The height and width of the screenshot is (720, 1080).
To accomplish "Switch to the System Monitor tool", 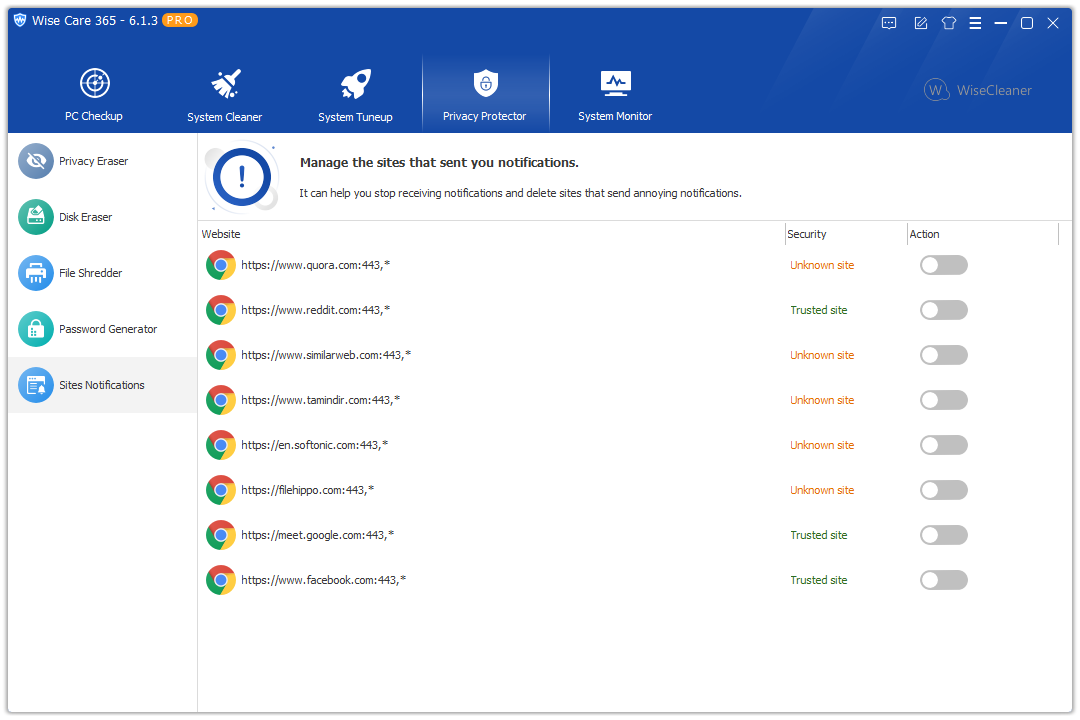I will coord(615,93).
